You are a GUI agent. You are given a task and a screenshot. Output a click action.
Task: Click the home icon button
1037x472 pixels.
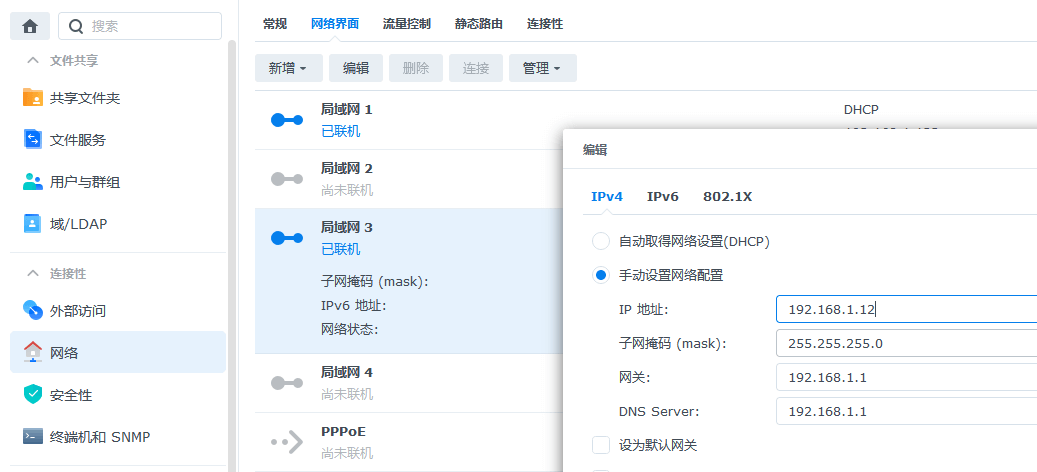(x=29, y=27)
